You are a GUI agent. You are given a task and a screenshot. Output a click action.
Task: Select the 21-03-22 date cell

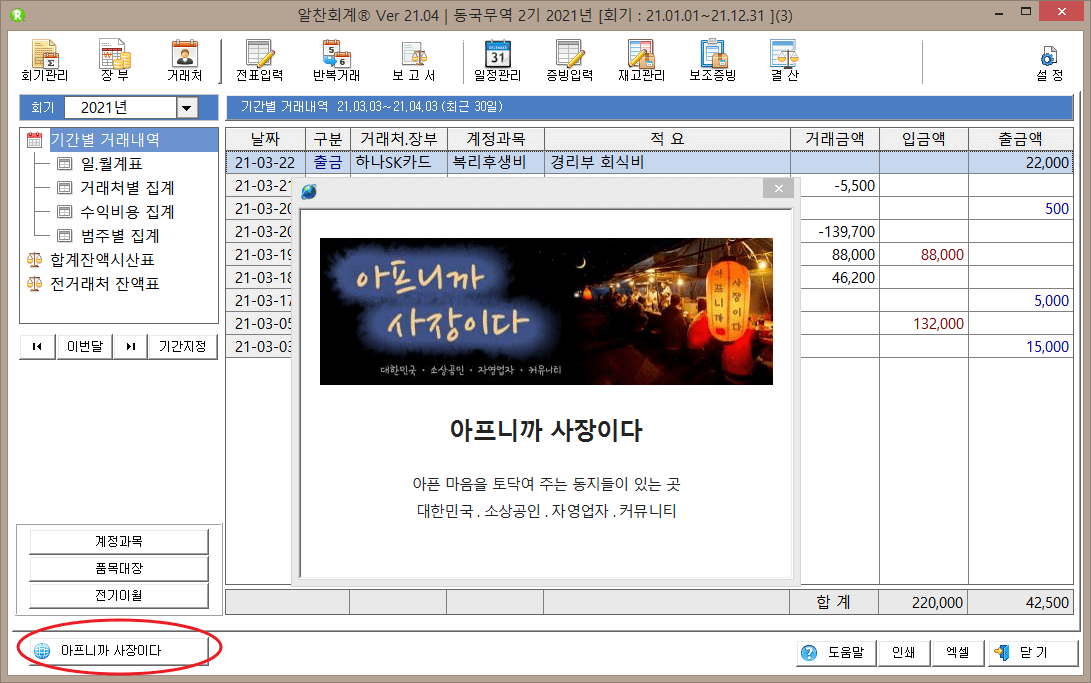coord(265,163)
